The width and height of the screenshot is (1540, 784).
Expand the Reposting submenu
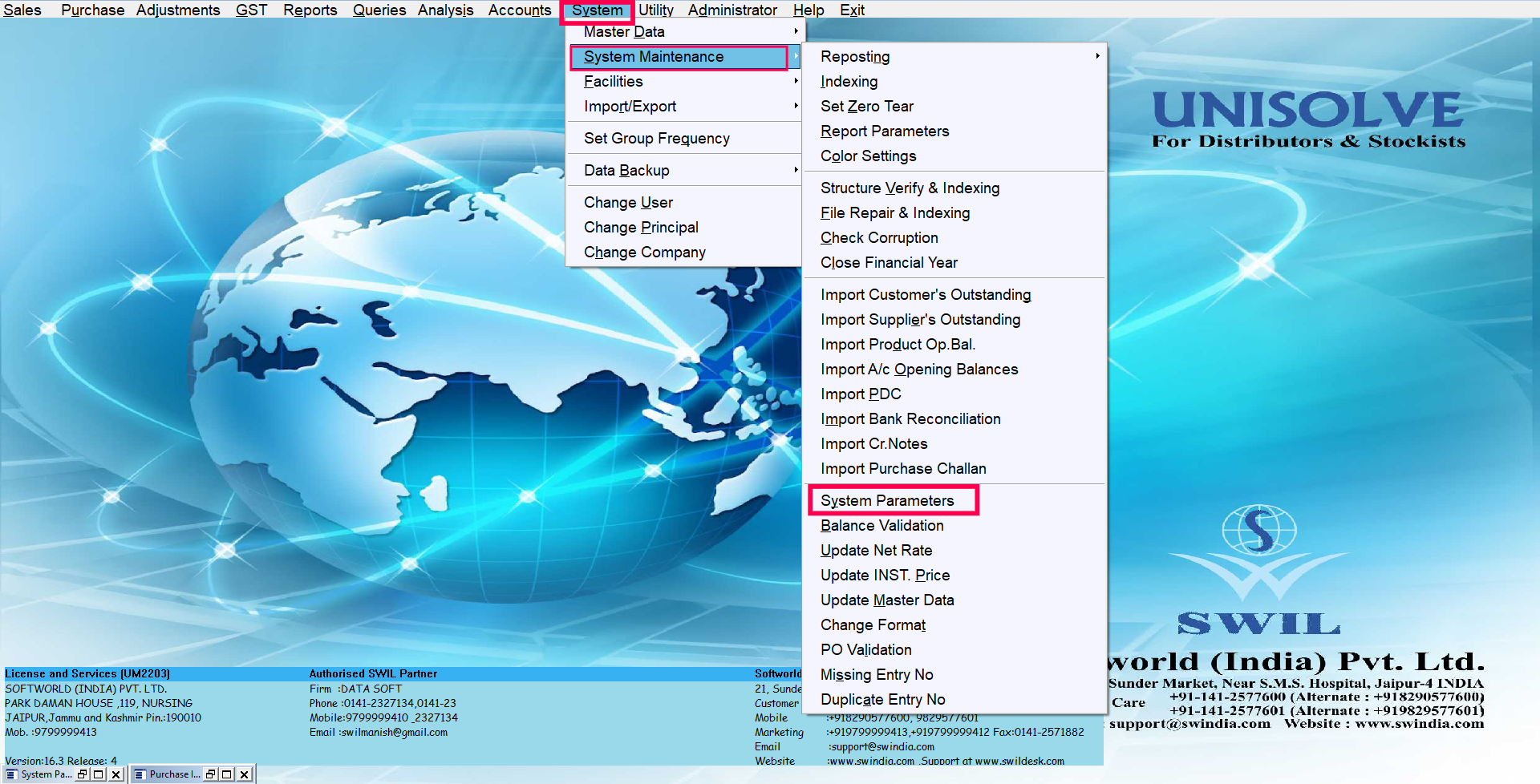tap(954, 57)
